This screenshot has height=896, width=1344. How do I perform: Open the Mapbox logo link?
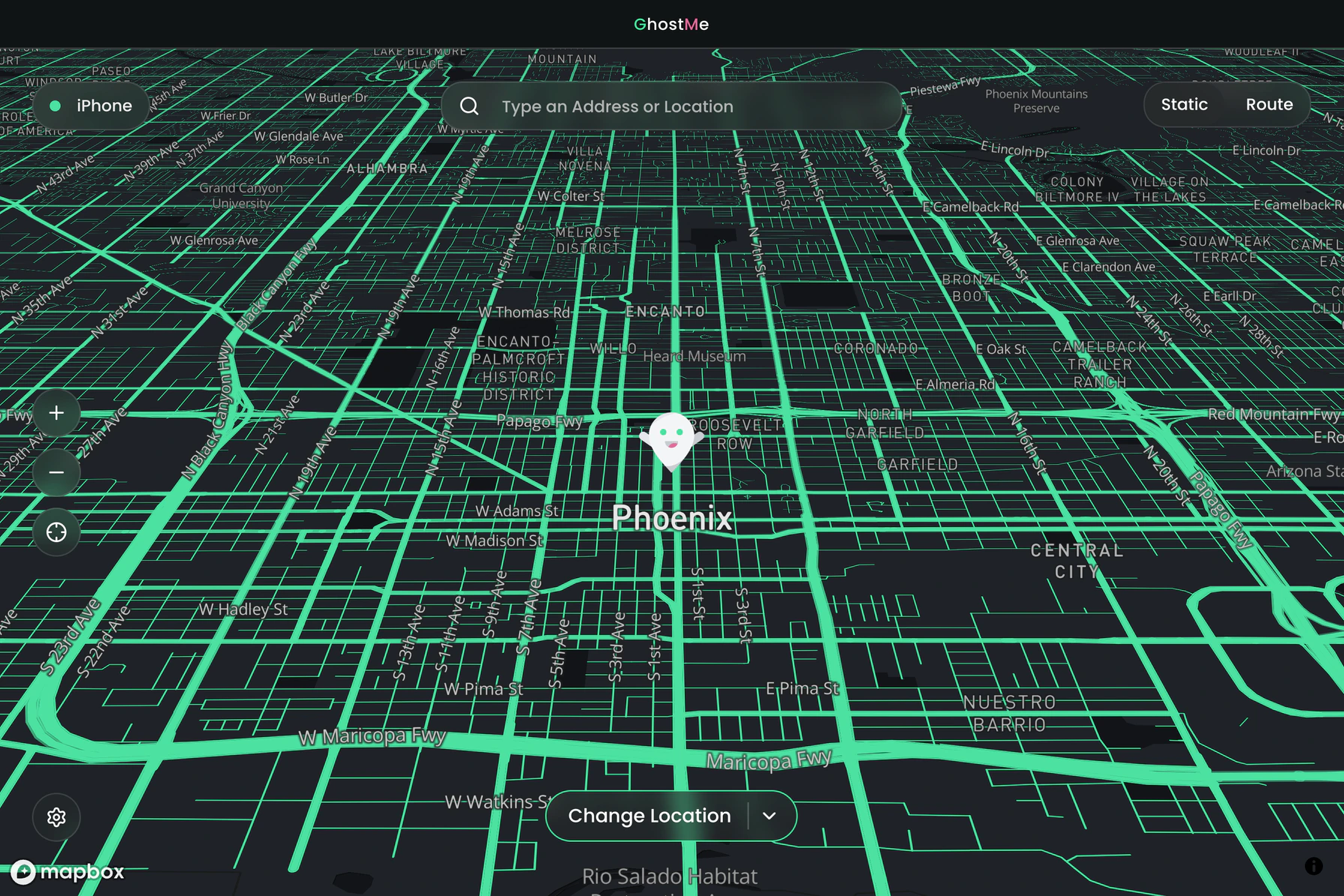pyautogui.click(x=67, y=872)
